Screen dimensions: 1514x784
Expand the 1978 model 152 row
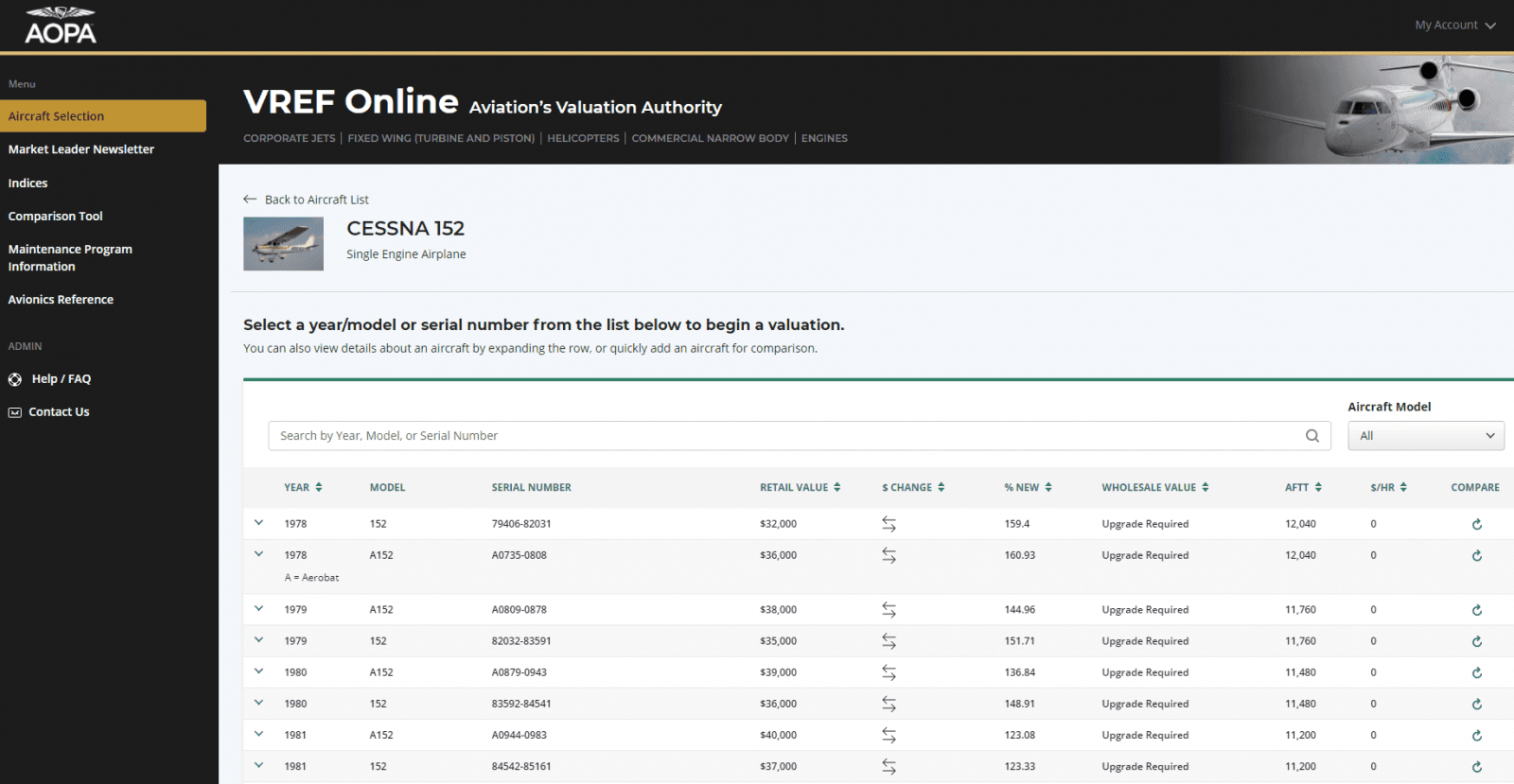click(x=258, y=523)
